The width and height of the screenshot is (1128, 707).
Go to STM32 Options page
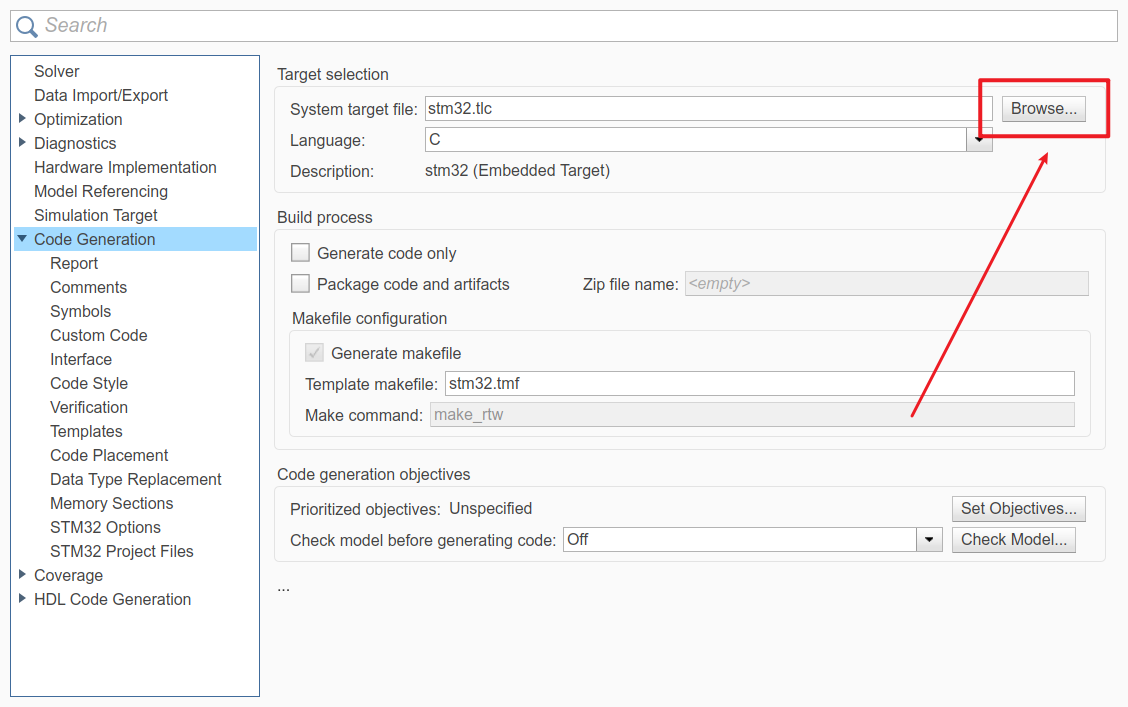[x=105, y=527]
